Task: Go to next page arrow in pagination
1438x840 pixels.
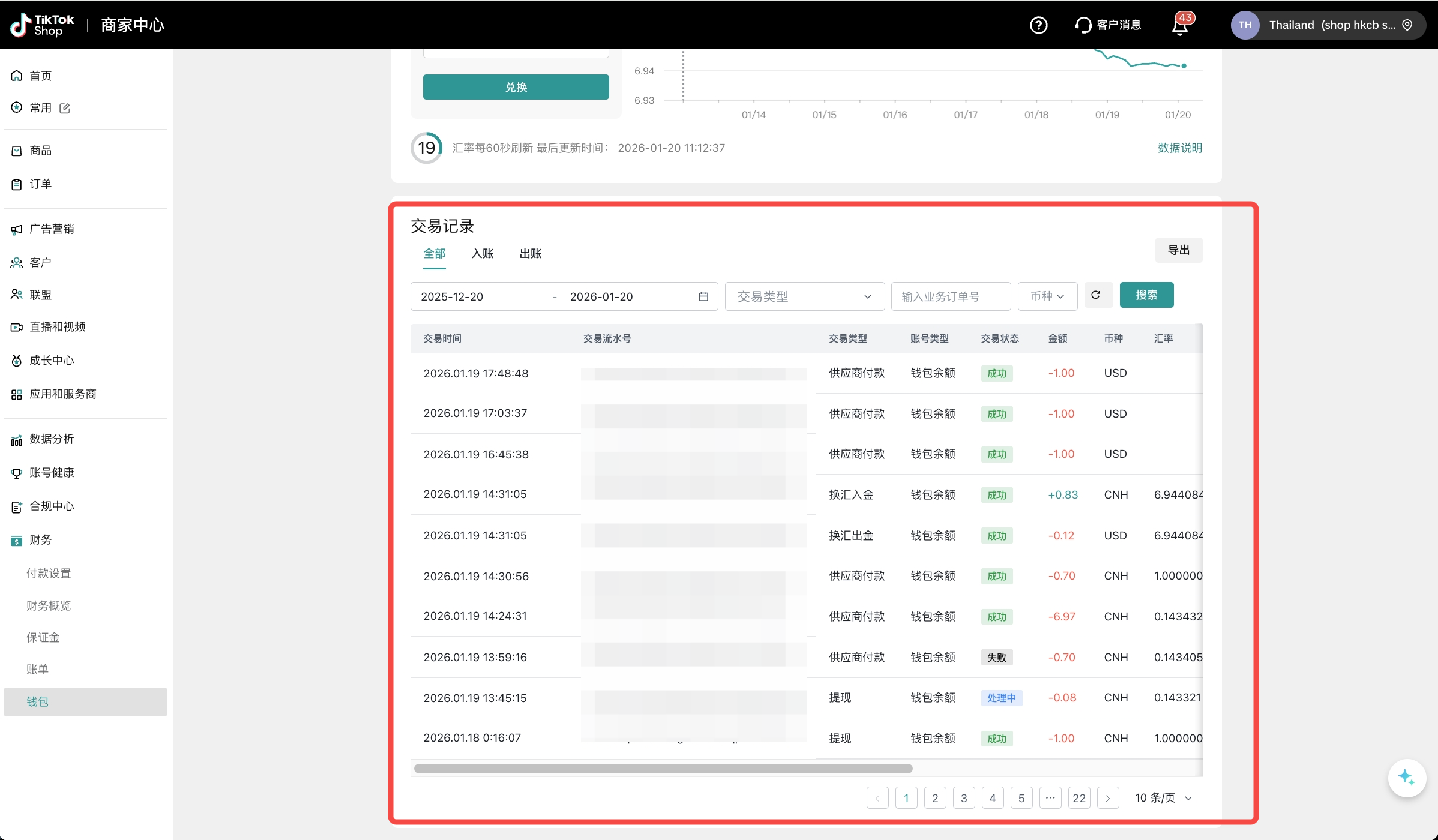Action: coord(1108,798)
